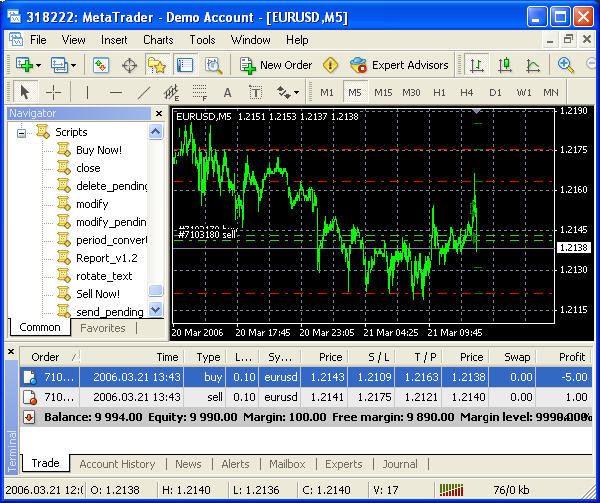Screen dimensions: 600x503
Task: Click the New Order button
Action: tap(276, 65)
